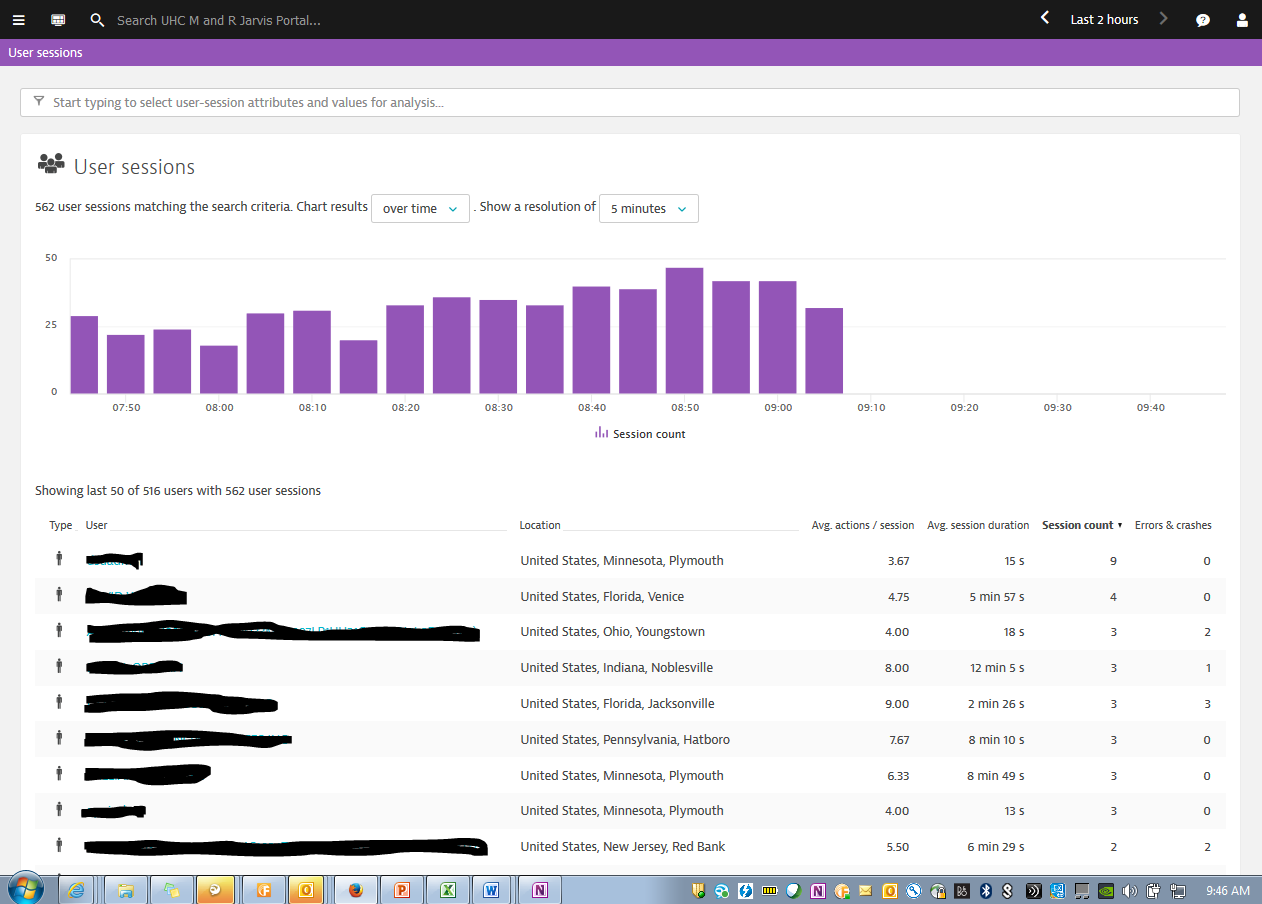Open the redacted user link in Youngstown row
This screenshot has height=904, width=1262.
282,632
